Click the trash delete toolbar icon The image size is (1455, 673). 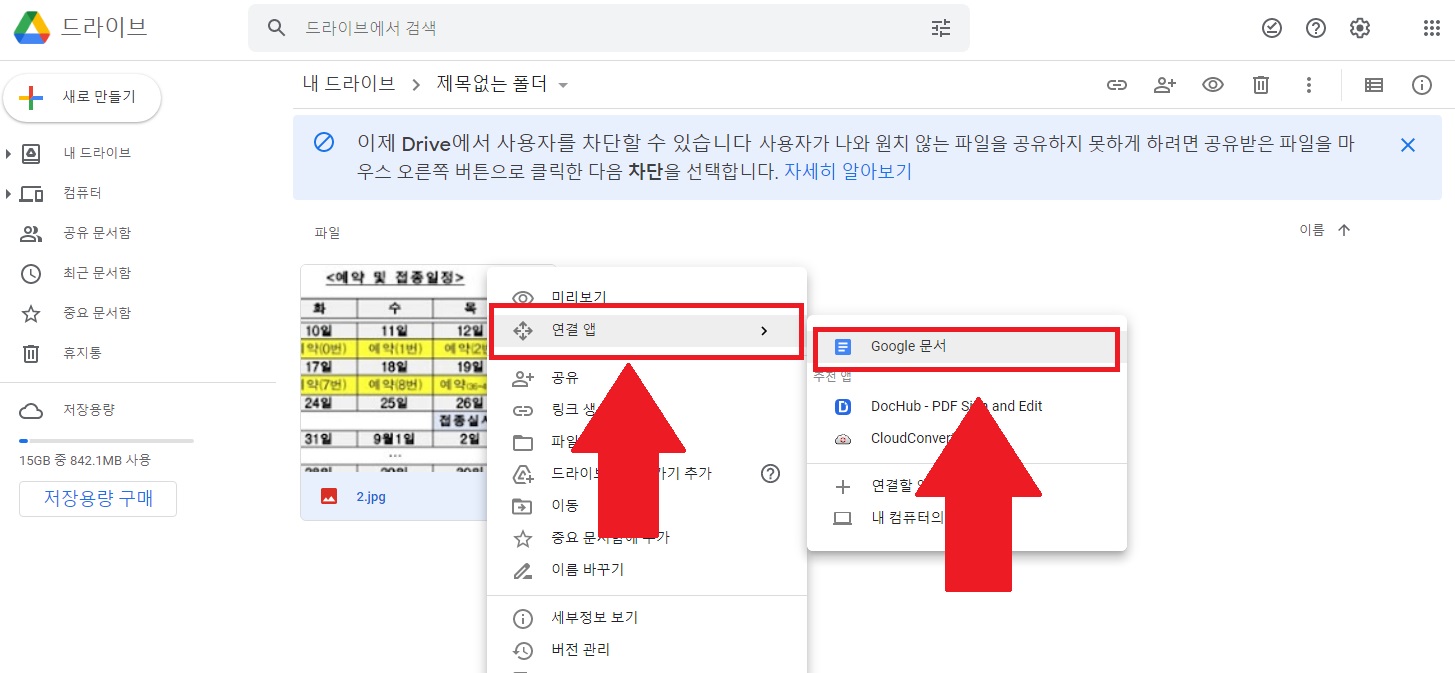click(1261, 85)
